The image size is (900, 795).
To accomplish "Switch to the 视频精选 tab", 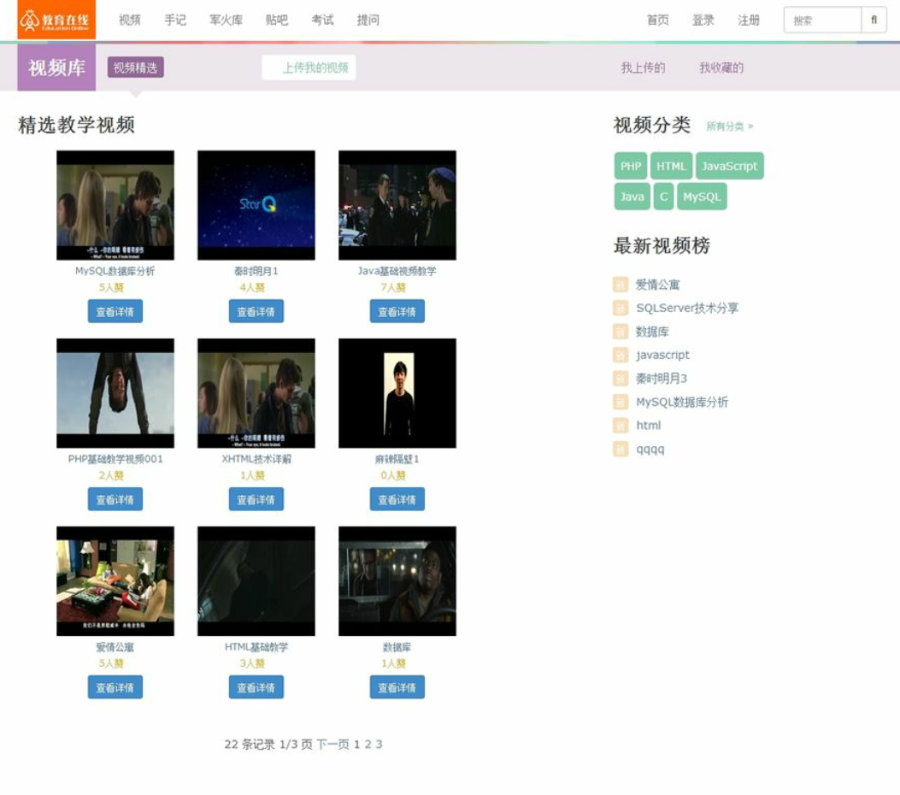I will tap(135, 67).
